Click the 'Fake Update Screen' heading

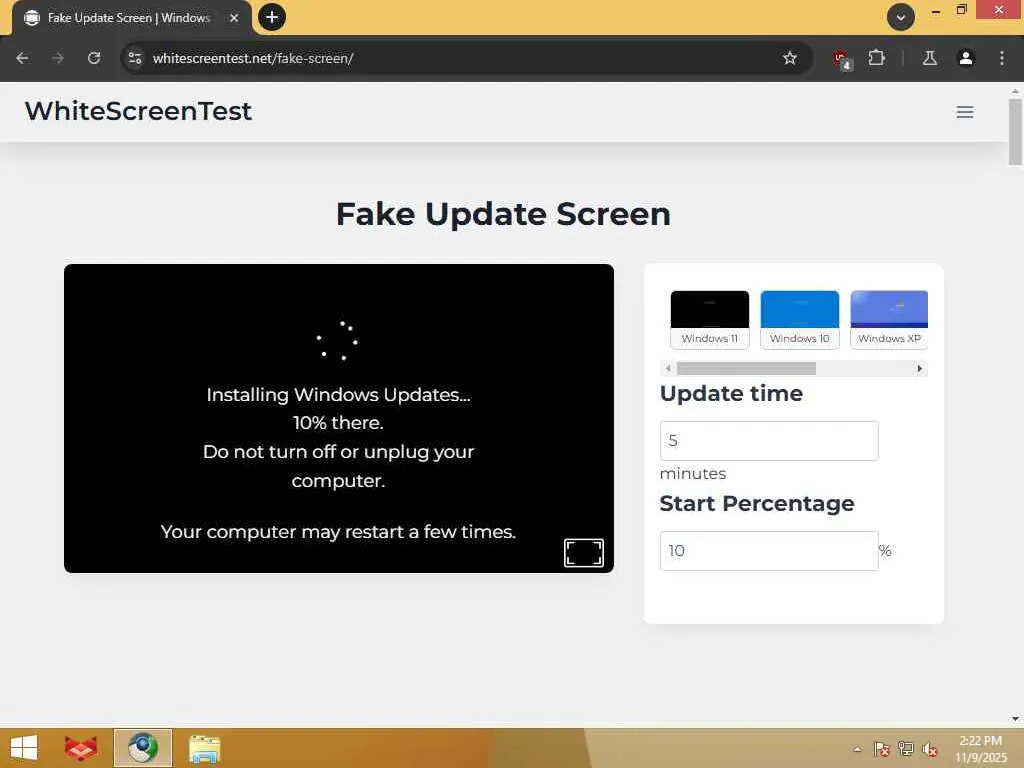[503, 214]
